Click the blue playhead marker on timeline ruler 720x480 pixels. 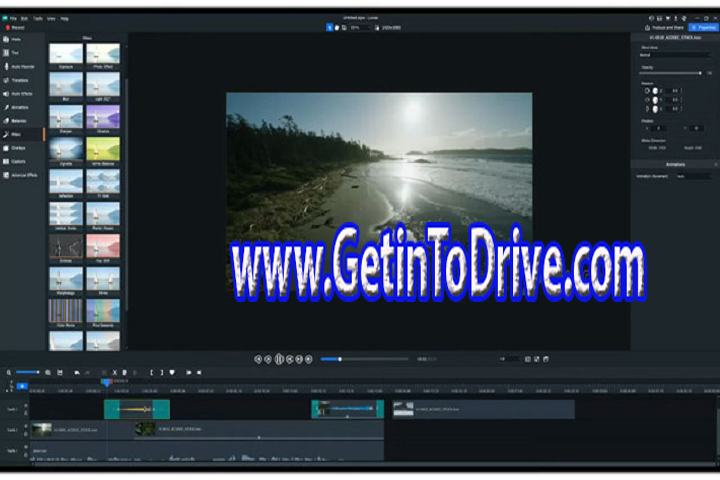(x=107, y=382)
